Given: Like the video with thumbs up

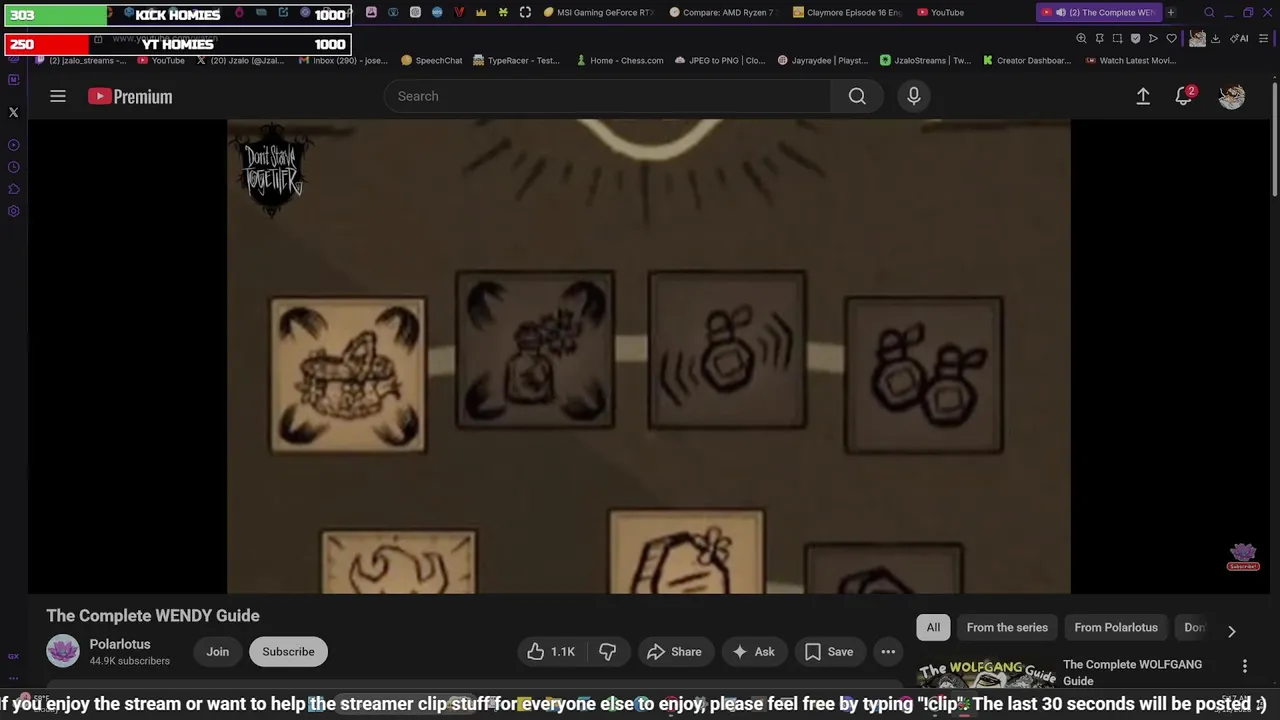Looking at the screenshot, I should (x=551, y=652).
